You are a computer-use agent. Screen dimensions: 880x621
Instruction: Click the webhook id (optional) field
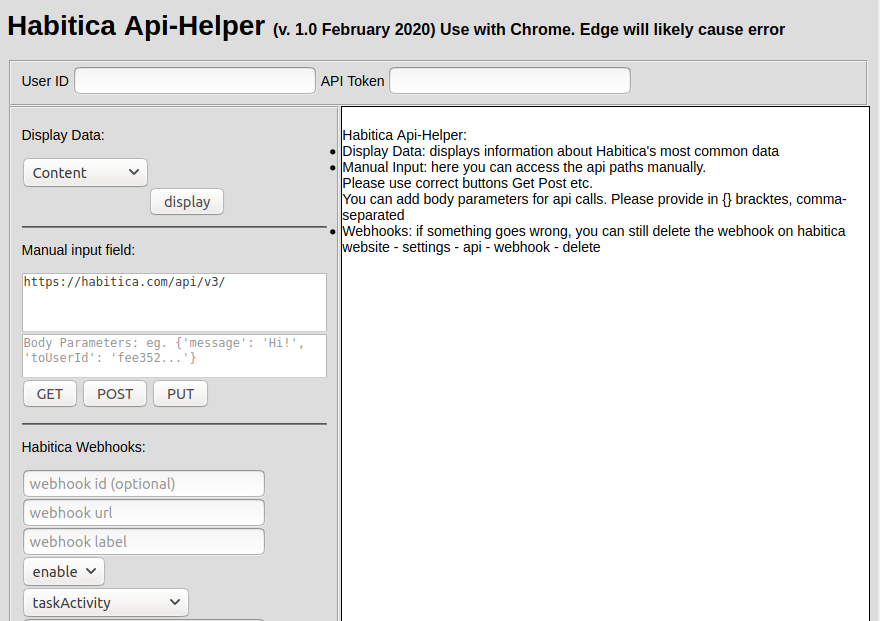tap(144, 484)
